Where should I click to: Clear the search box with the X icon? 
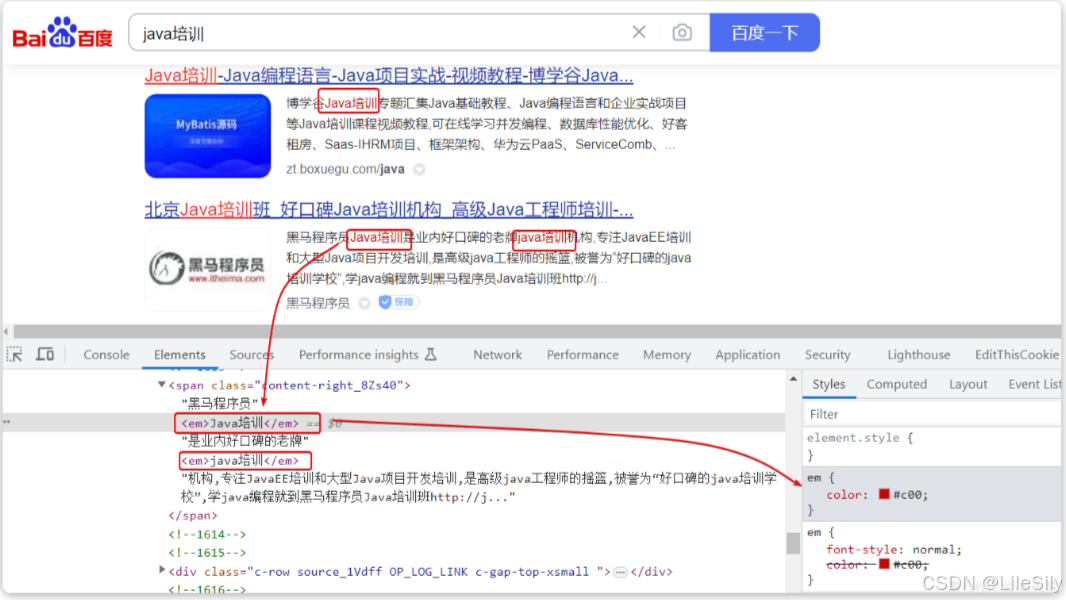coord(638,32)
